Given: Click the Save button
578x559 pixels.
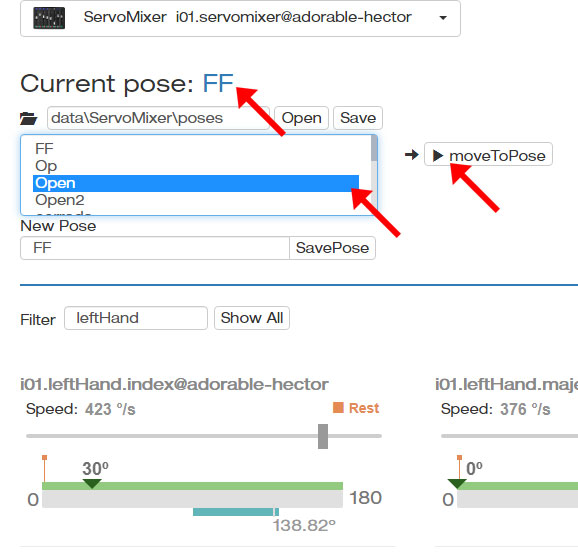Looking at the screenshot, I should coord(358,118).
